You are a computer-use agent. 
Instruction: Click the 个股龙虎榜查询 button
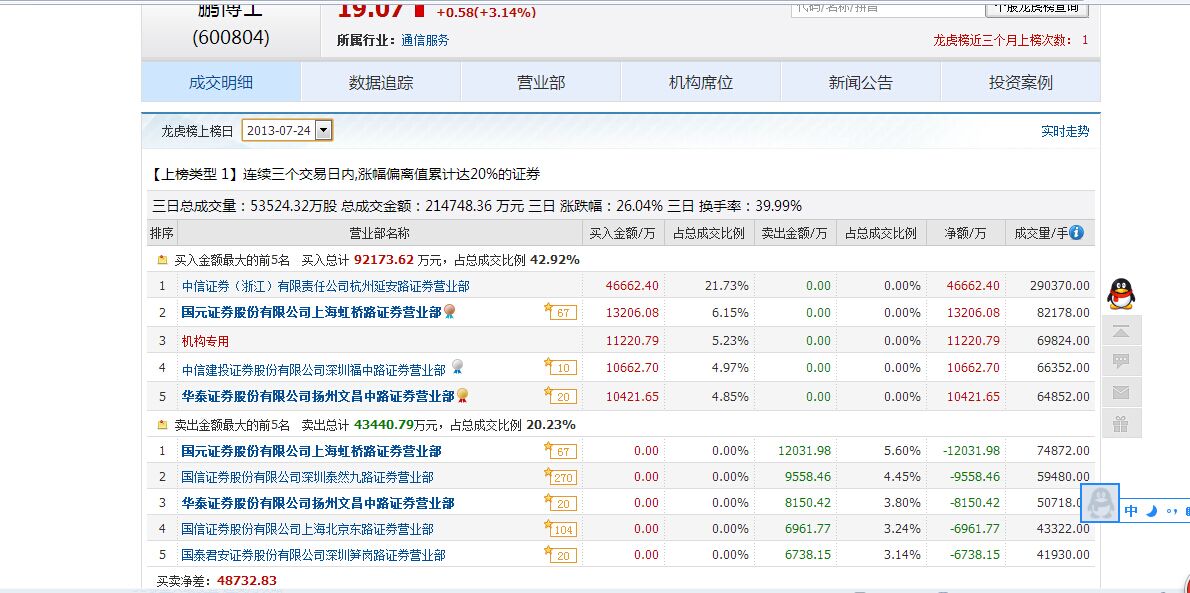click(1037, 8)
